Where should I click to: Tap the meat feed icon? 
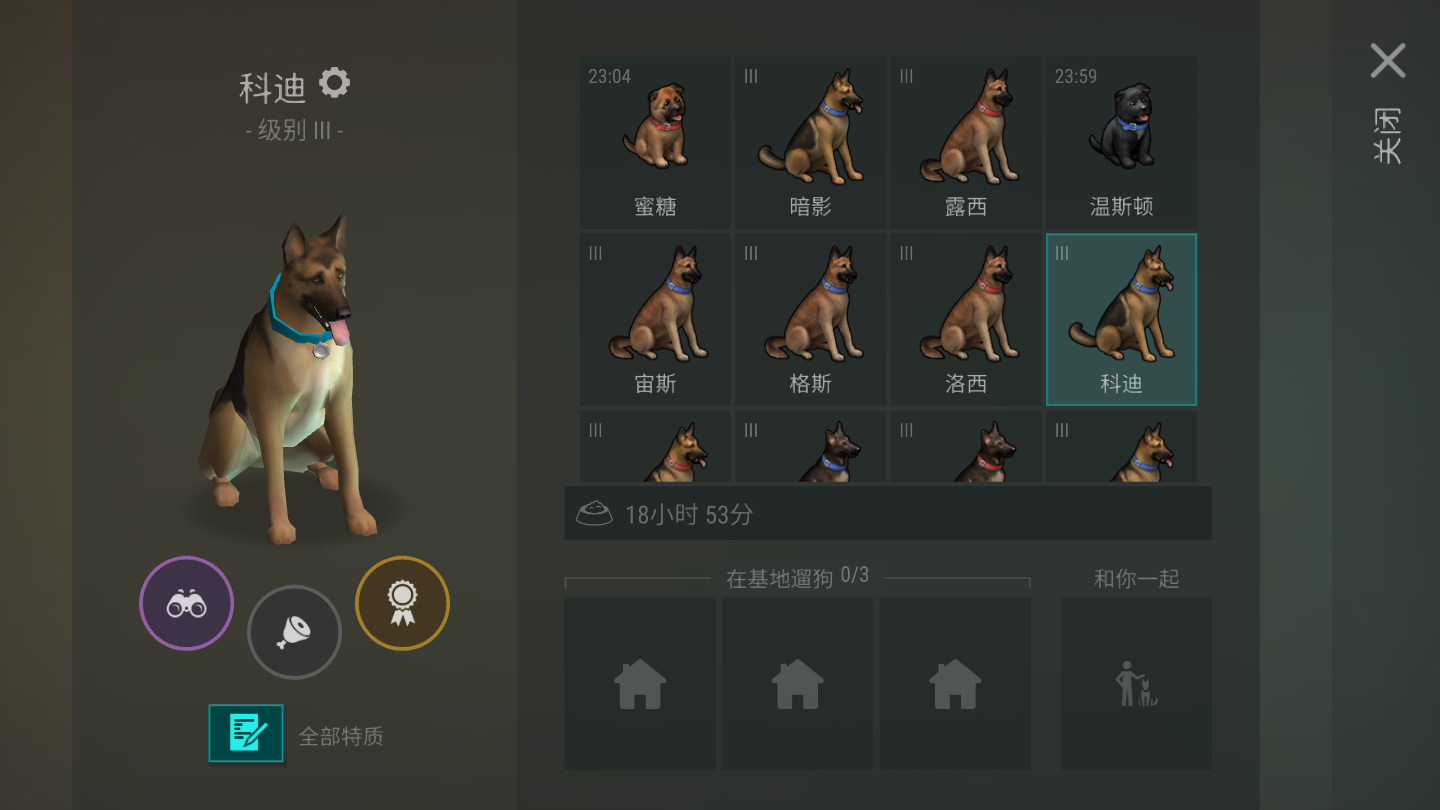pos(294,632)
